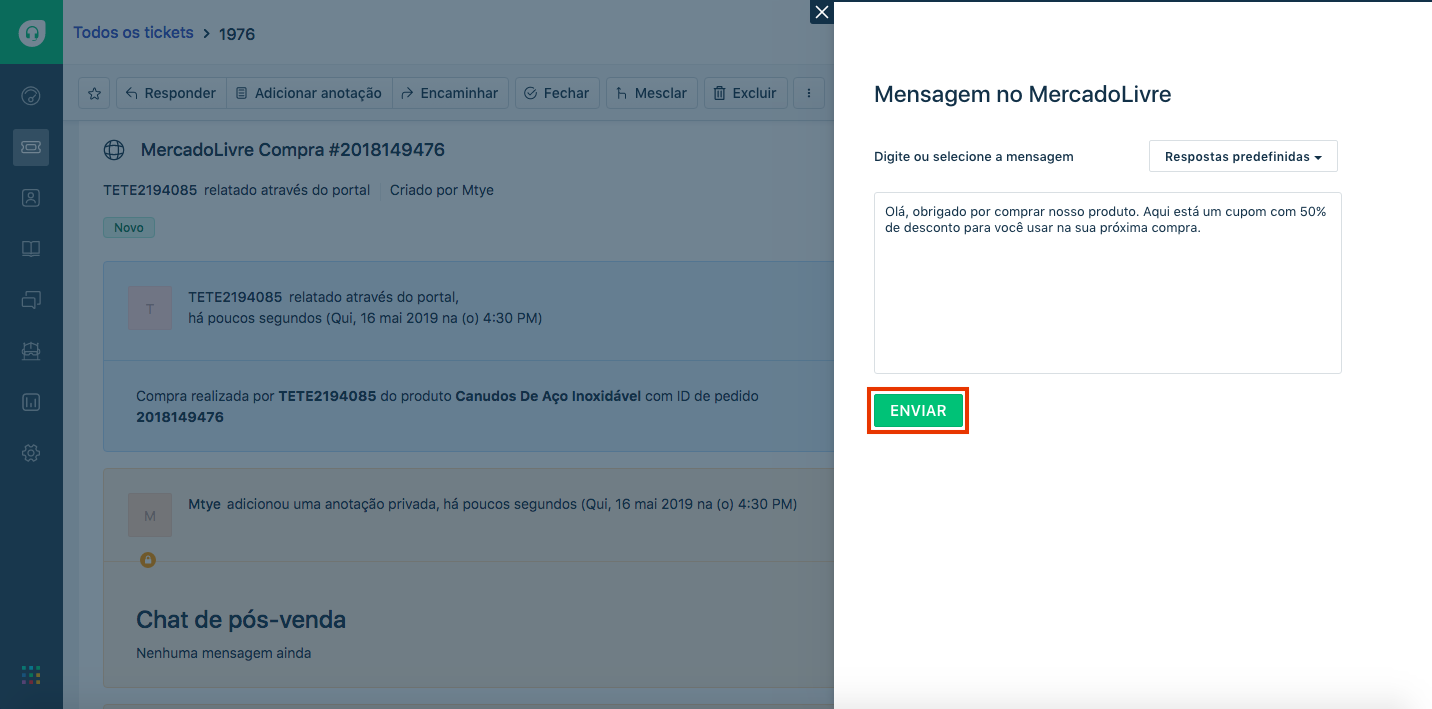Star this ticket with the star icon
1432x709 pixels.
[x=94, y=93]
